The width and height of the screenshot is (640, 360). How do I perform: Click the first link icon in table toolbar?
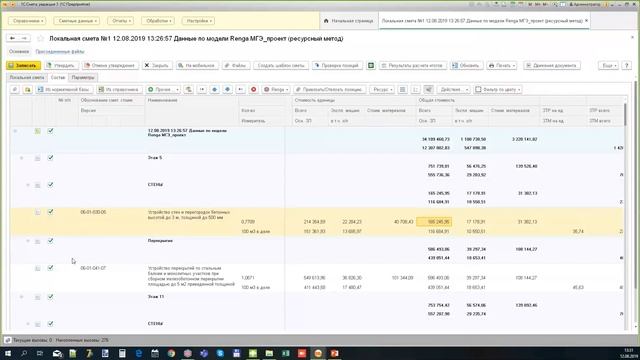click(x=15, y=89)
